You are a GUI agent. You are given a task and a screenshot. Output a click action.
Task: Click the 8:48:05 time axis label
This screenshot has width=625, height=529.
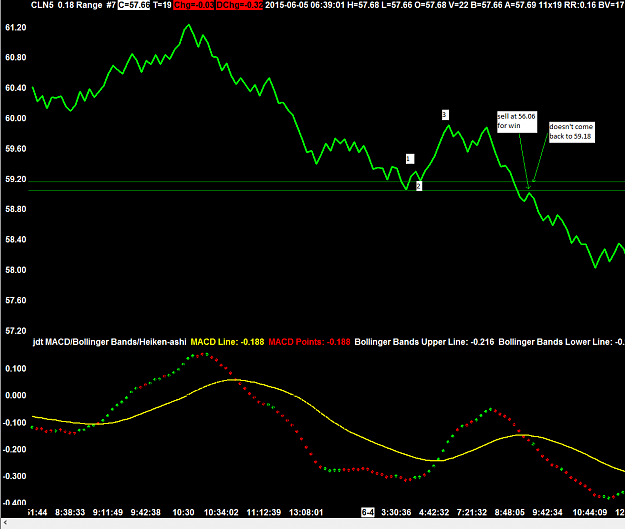point(510,513)
